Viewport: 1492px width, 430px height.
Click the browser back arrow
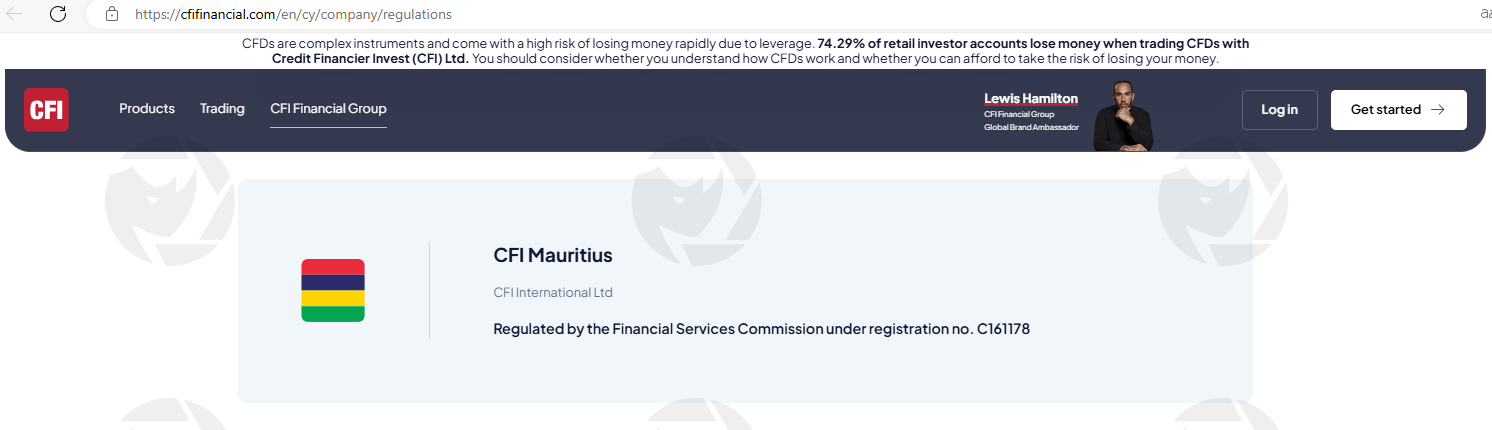point(15,14)
